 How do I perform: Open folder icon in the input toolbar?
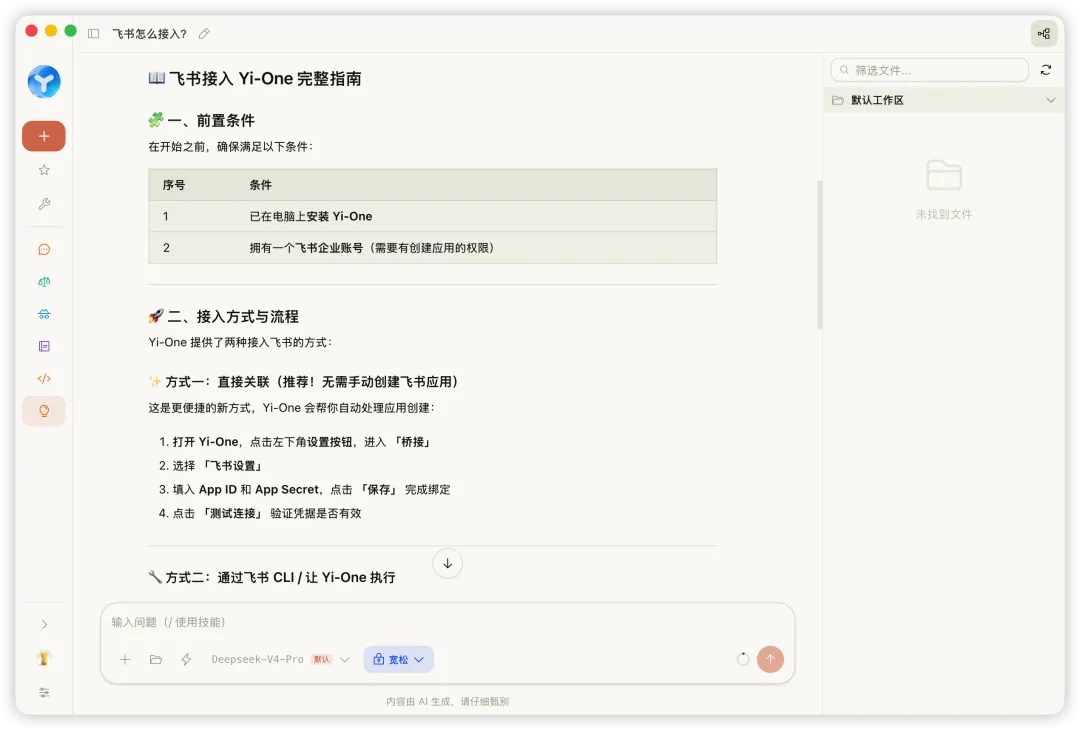coord(156,660)
